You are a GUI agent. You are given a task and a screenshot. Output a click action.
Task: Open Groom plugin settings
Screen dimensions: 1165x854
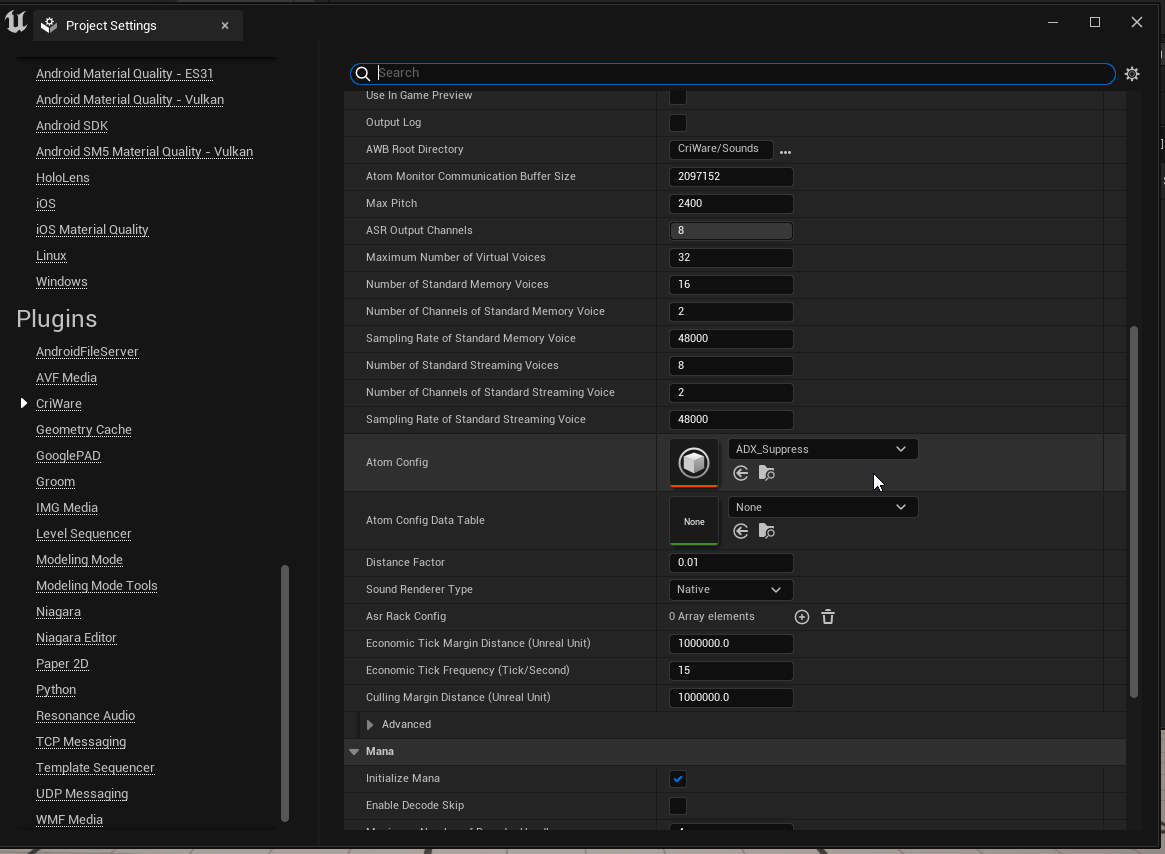(x=56, y=482)
